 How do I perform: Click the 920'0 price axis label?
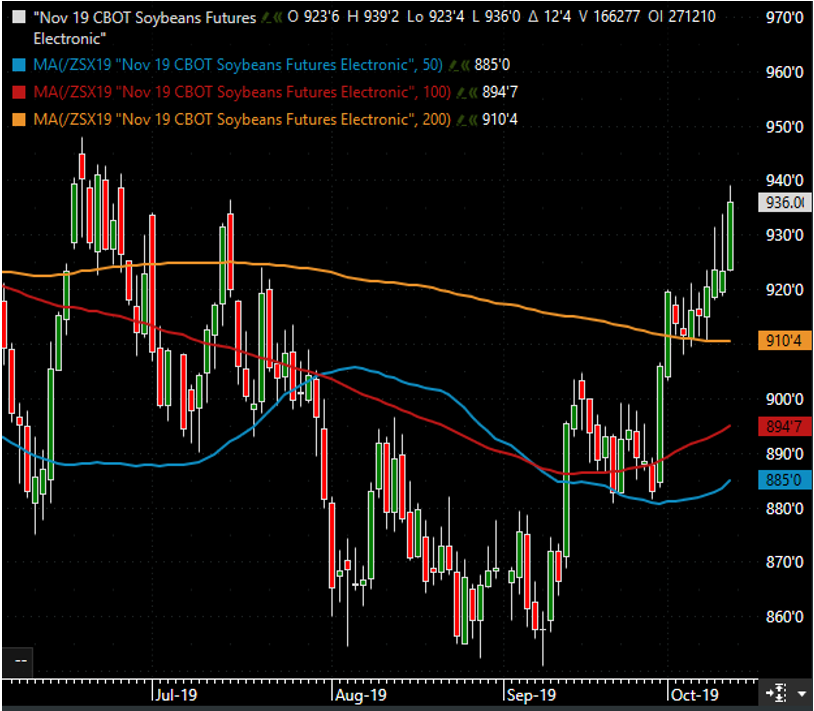785,290
